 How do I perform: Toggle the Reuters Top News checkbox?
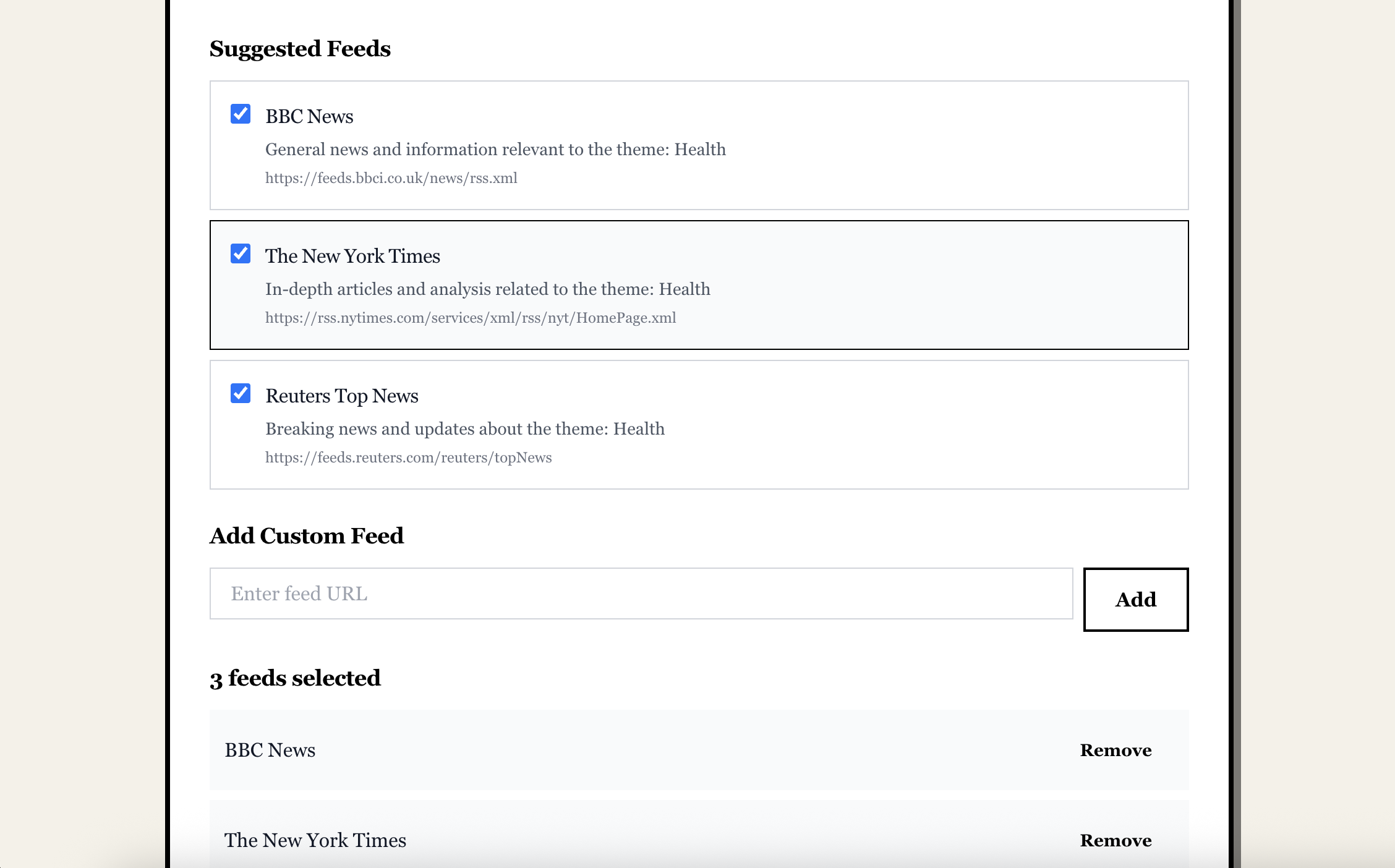[241, 394]
